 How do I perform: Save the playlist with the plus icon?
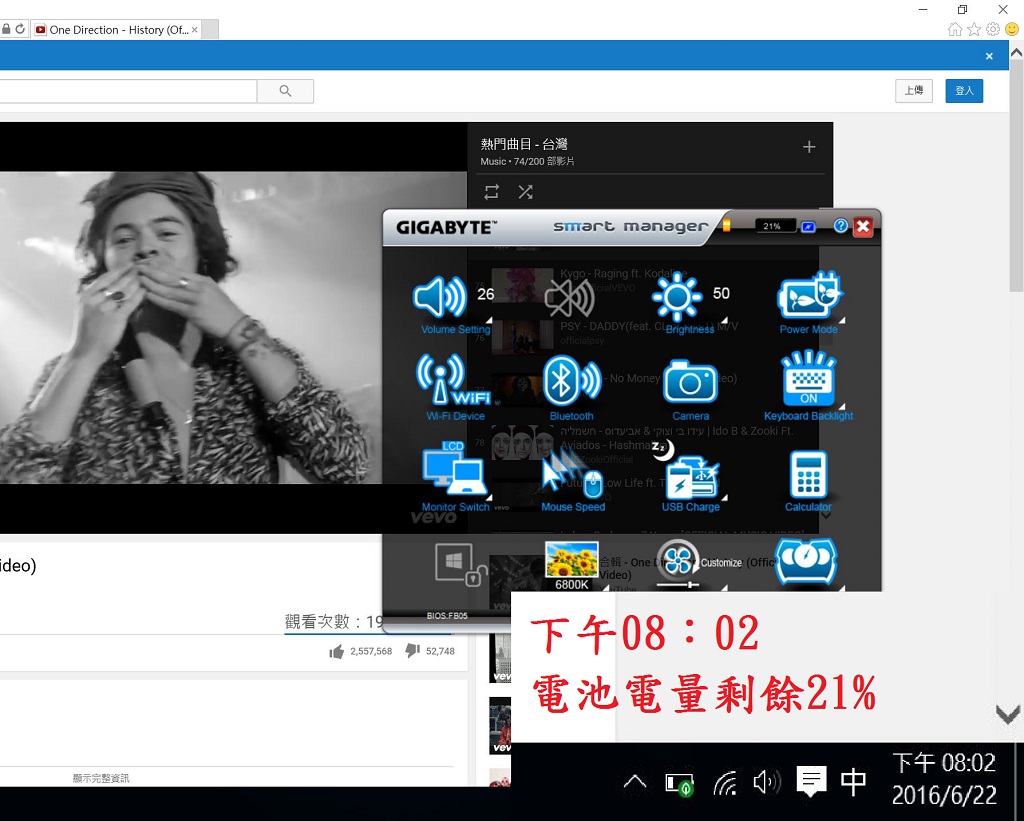tap(809, 147)
